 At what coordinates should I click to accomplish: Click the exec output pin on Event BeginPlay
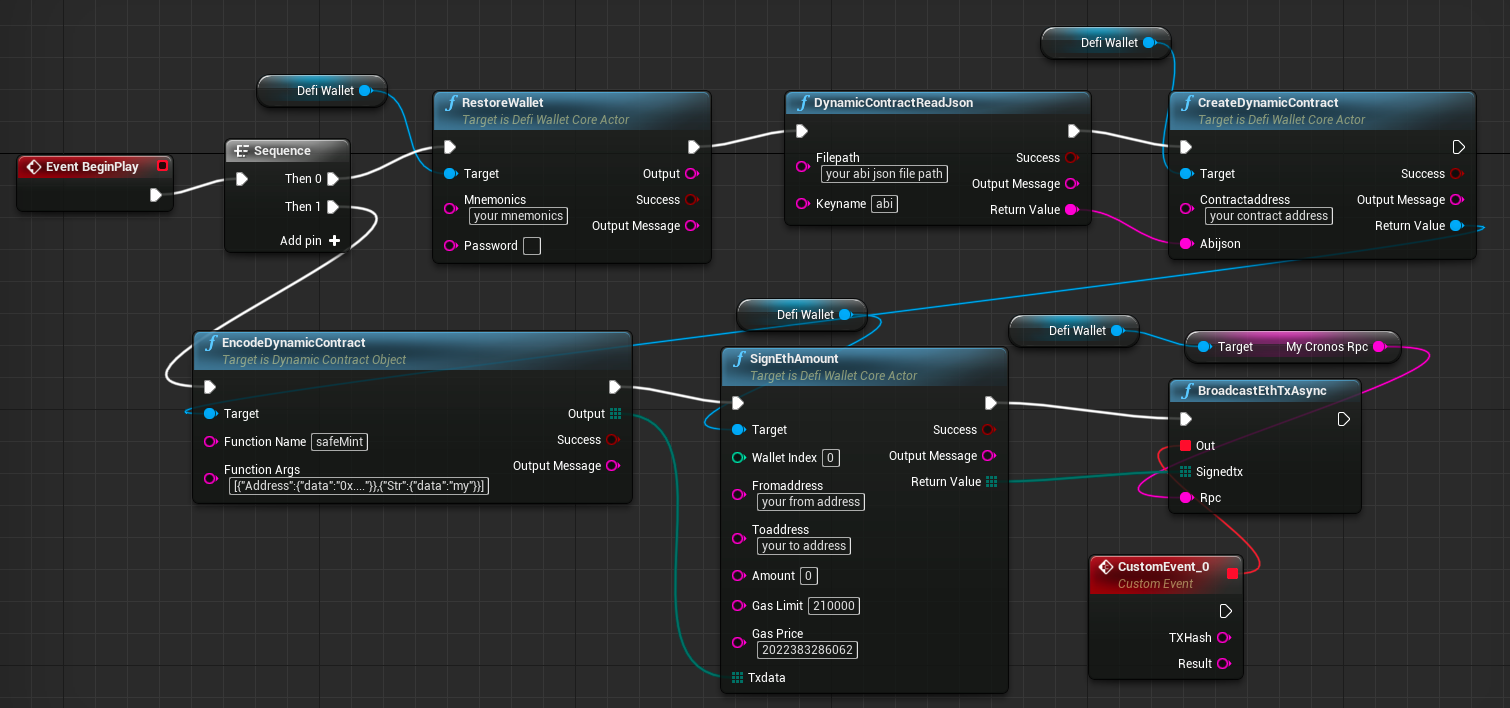pos(157,195)
